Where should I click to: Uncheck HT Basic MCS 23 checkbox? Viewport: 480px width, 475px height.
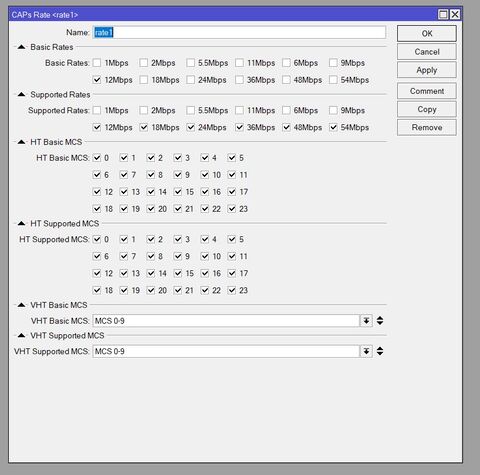click(x=232, y=209)
